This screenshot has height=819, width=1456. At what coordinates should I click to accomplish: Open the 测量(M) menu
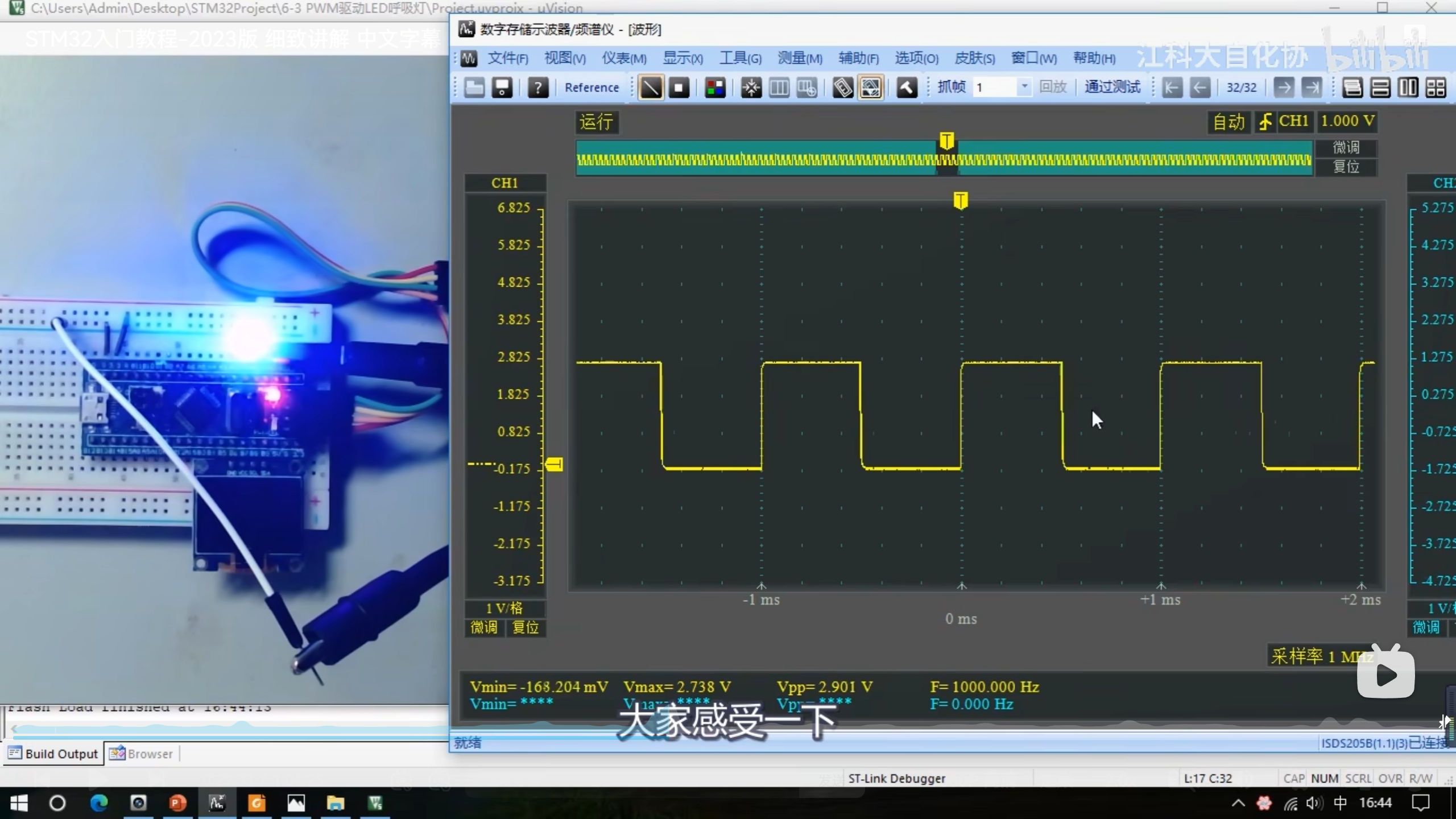pyautogui.click(x=800, y=58)
